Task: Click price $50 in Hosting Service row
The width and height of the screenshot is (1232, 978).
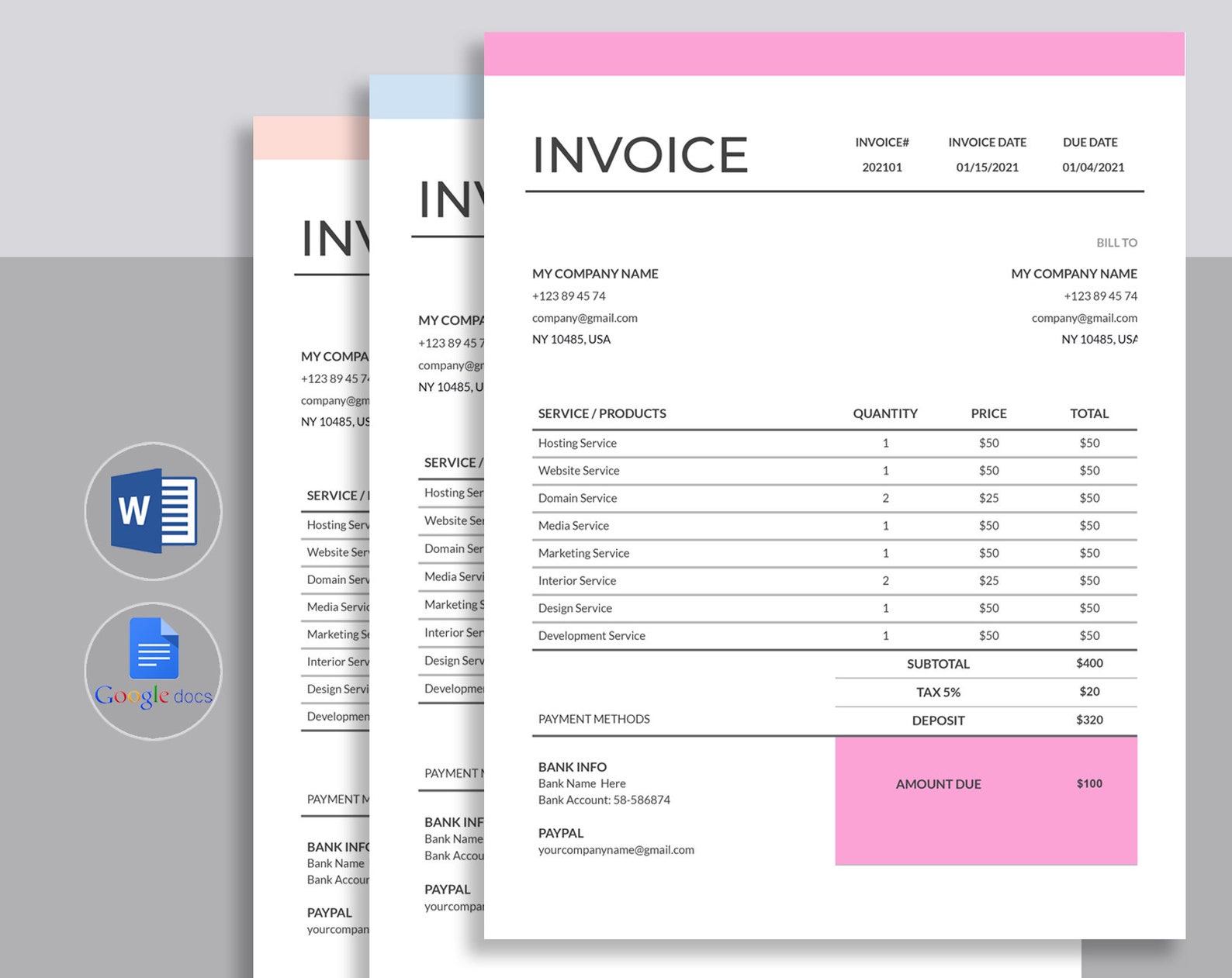Action: pos(988,443)
